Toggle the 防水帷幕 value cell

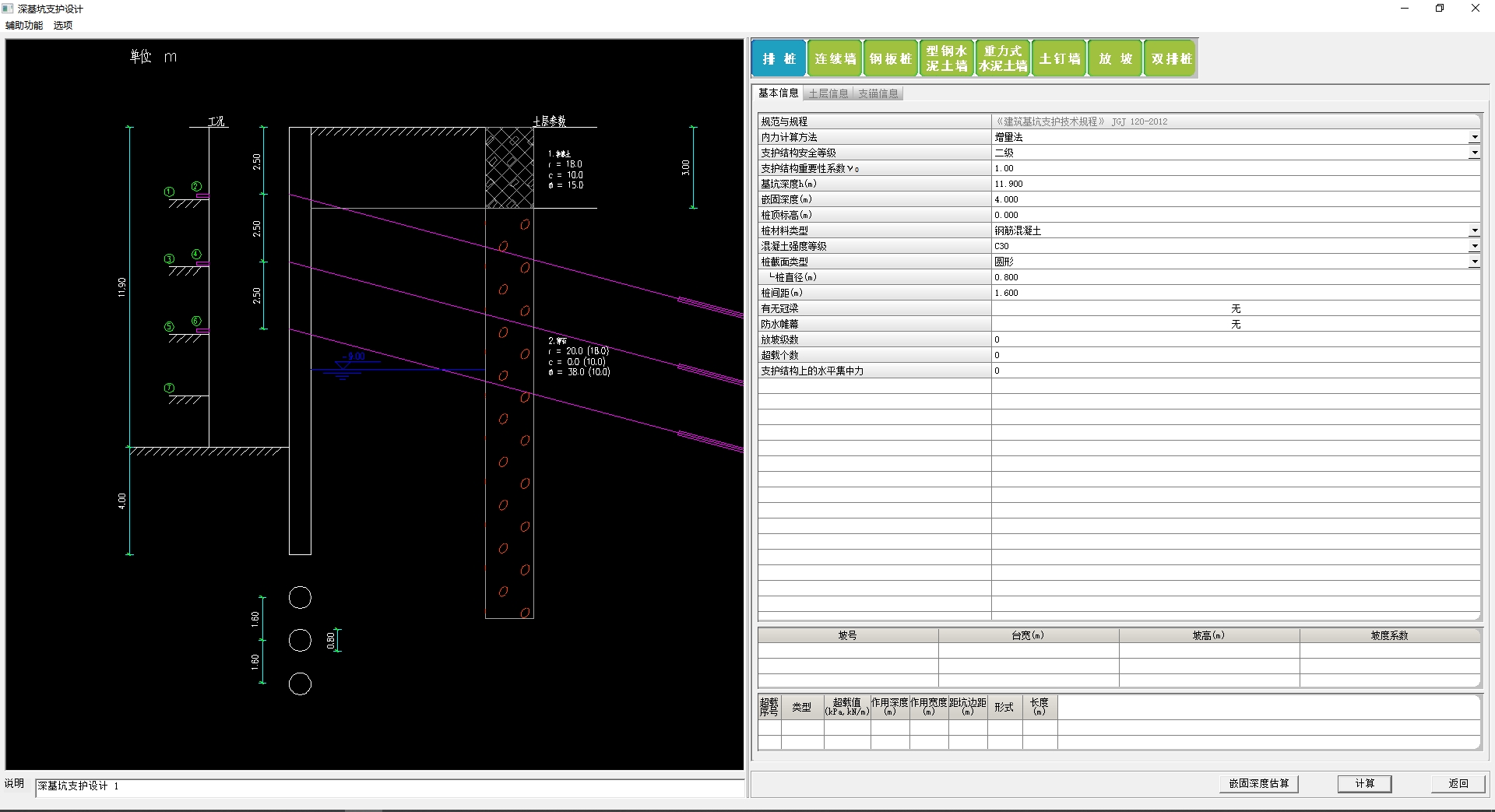coord(1235,324)
